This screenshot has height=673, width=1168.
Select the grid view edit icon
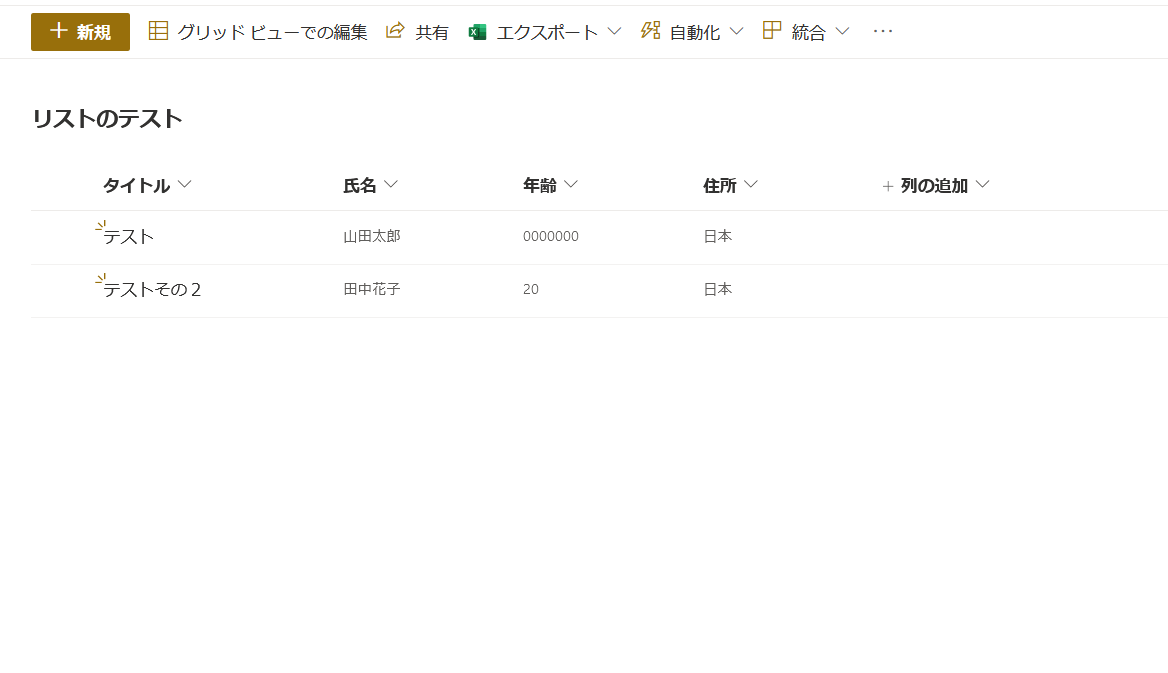158,30
